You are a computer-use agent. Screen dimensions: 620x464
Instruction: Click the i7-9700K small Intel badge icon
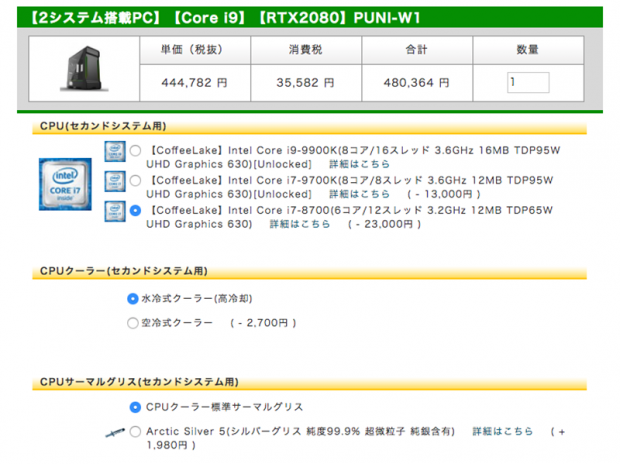[x=115, y=182]
